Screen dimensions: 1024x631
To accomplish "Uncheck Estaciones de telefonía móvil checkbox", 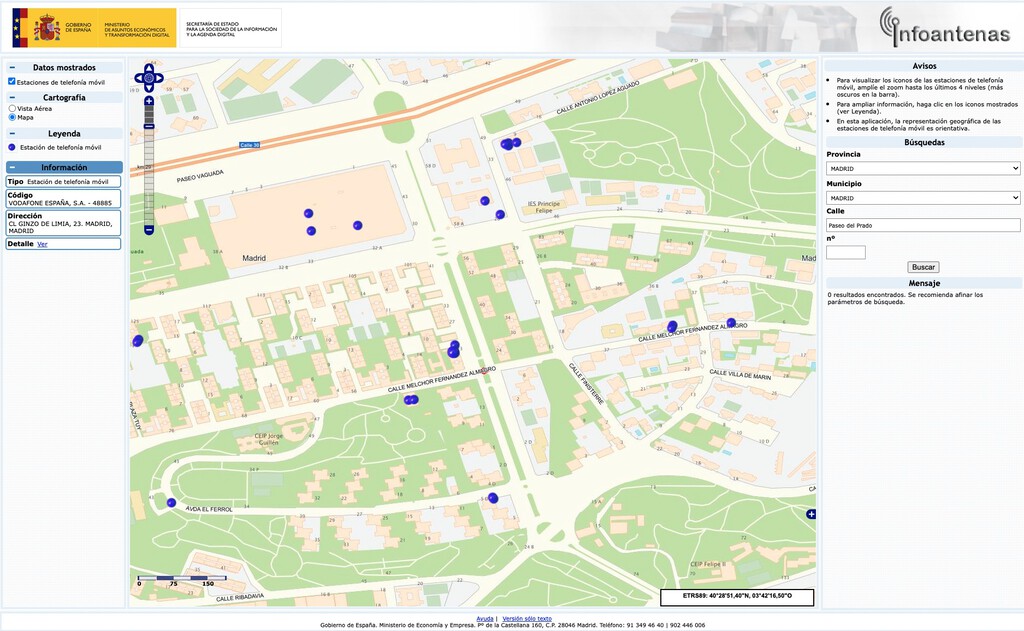I will pyautogui.click(x=12, y=82).
